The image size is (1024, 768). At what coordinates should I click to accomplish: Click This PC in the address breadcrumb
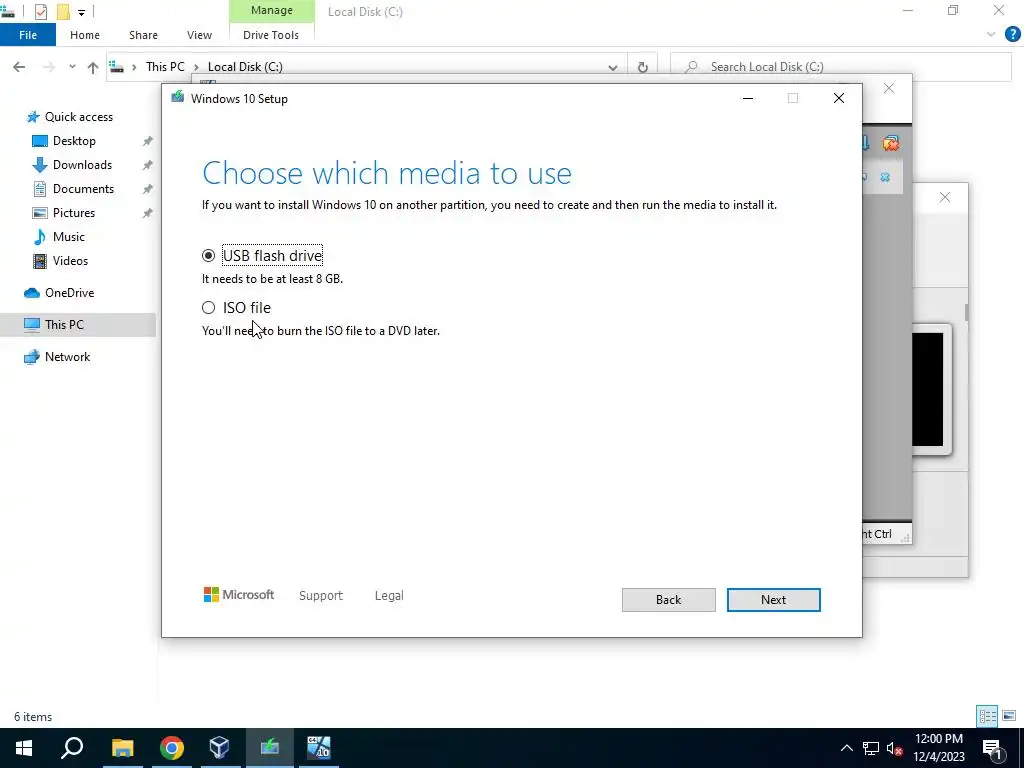pos(165,67)
